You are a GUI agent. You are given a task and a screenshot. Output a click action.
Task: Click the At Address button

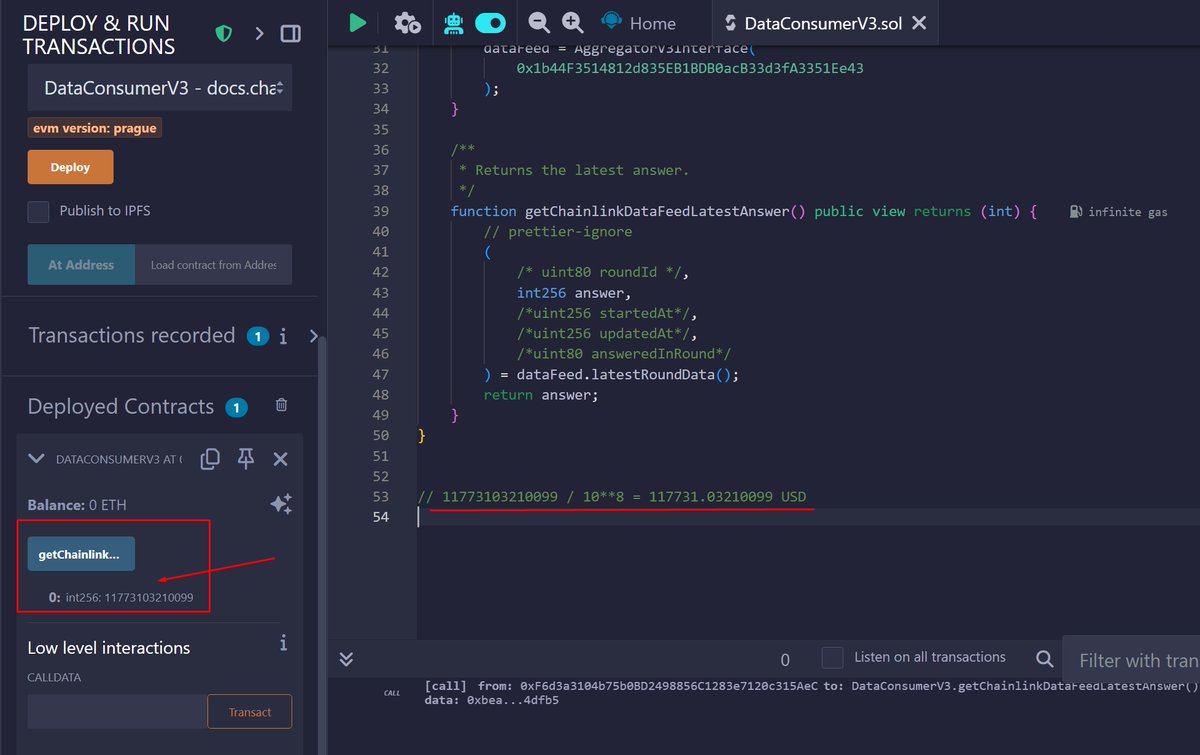click(x=81, y=265)
